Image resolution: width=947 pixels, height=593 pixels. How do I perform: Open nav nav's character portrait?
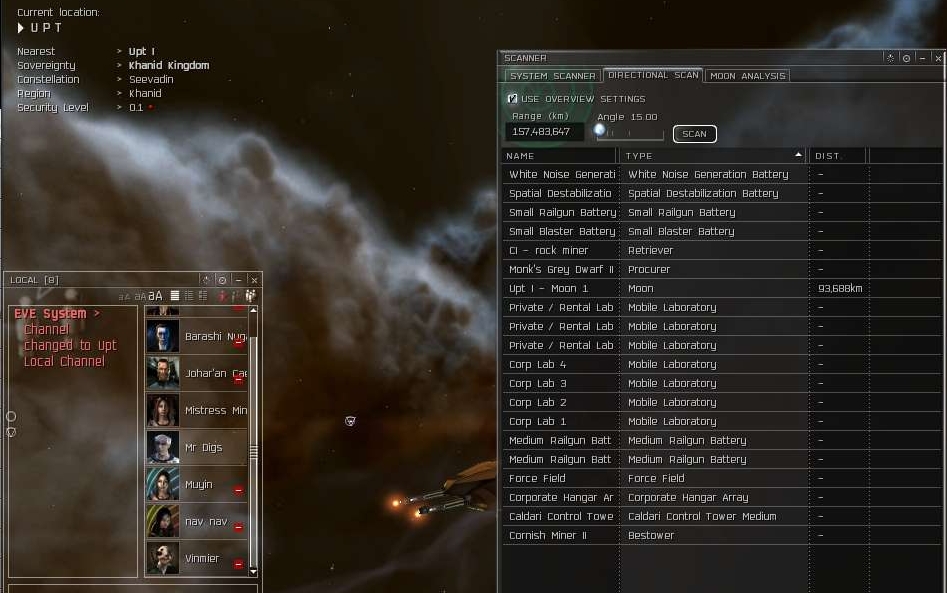click(163, 521)
